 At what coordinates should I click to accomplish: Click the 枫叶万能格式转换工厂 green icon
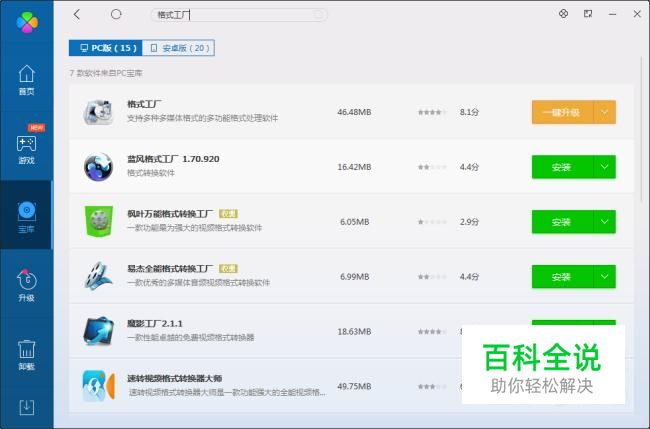coord(98,222)
